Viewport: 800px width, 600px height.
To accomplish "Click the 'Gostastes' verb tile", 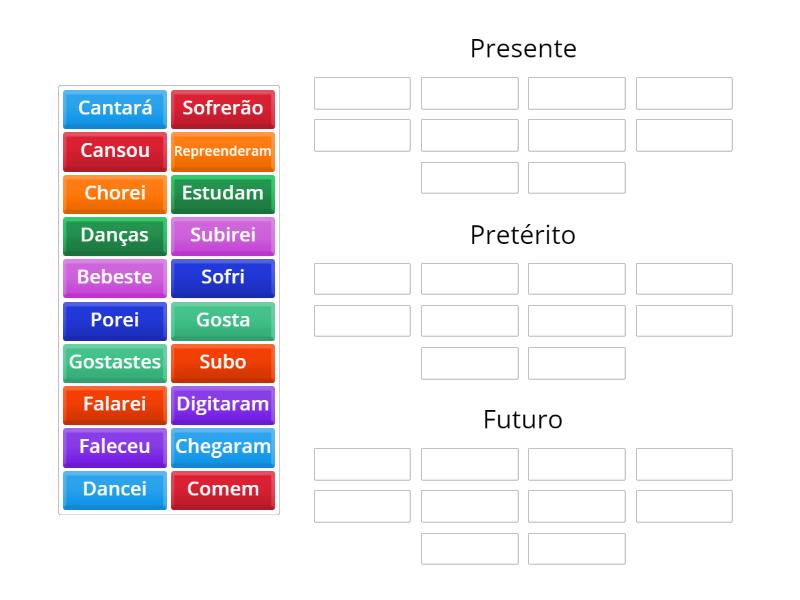I will coord(115,362).
